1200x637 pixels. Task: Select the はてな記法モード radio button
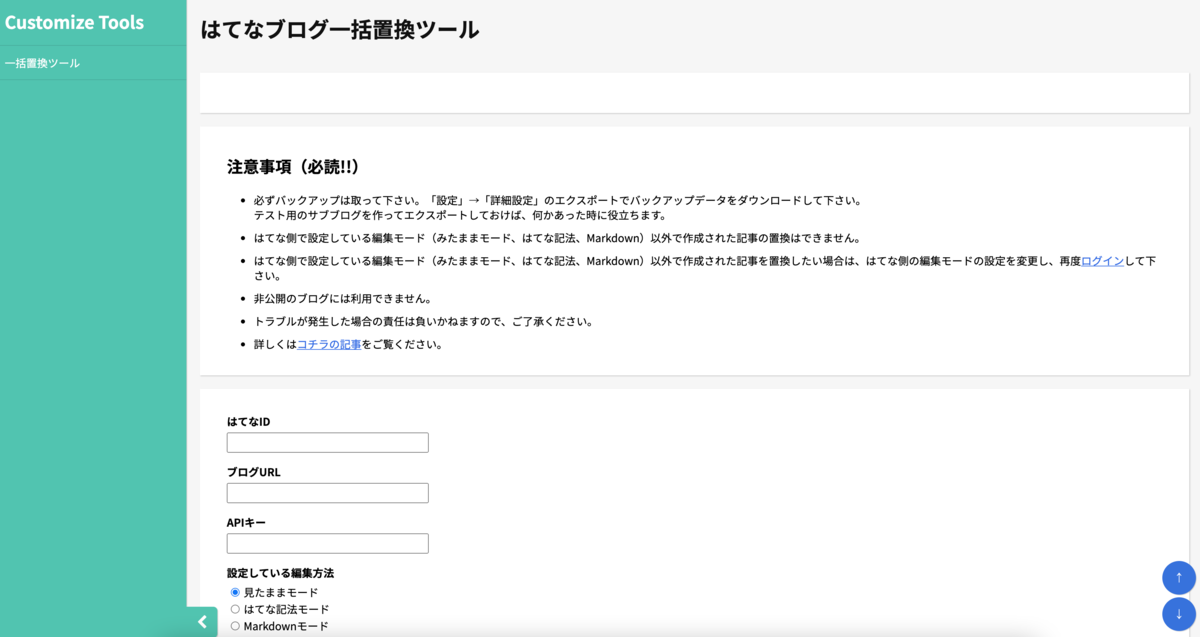click(x=235, y=609)
